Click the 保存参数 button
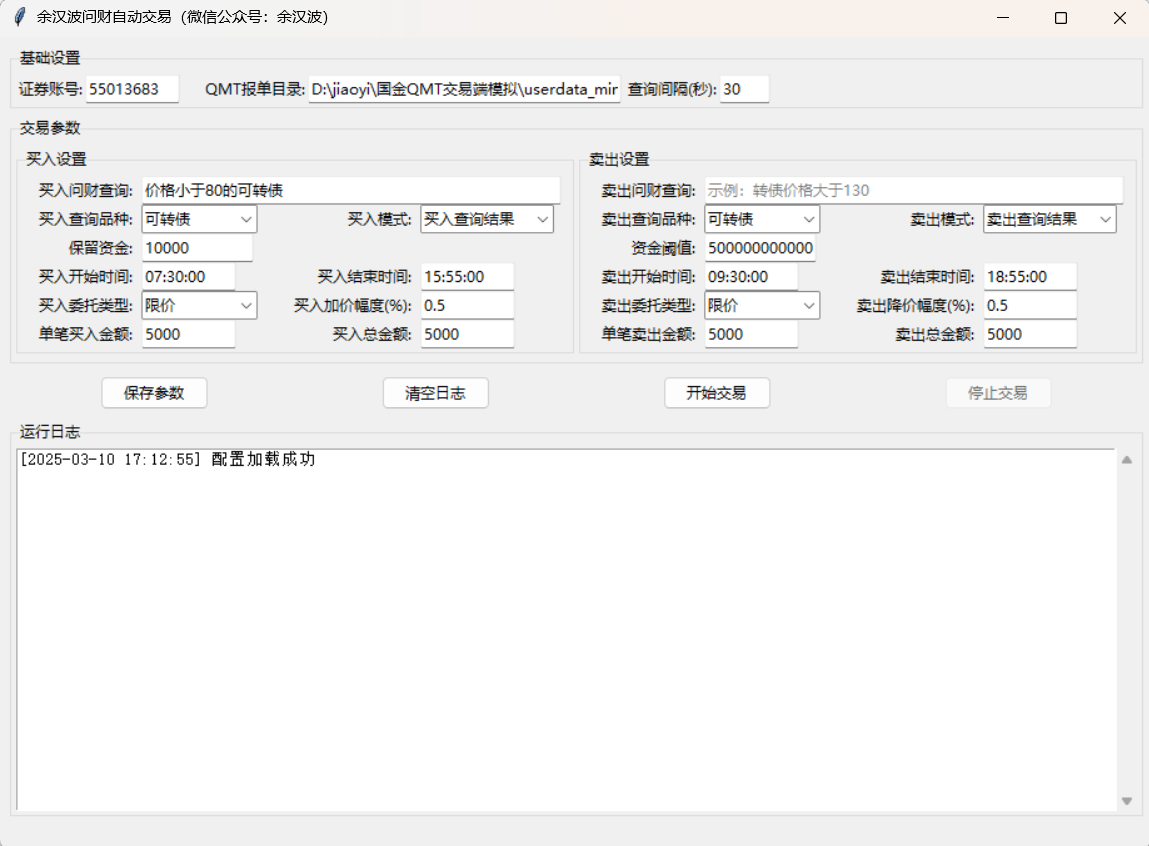 pyautogui.click(x=154, y=393)
